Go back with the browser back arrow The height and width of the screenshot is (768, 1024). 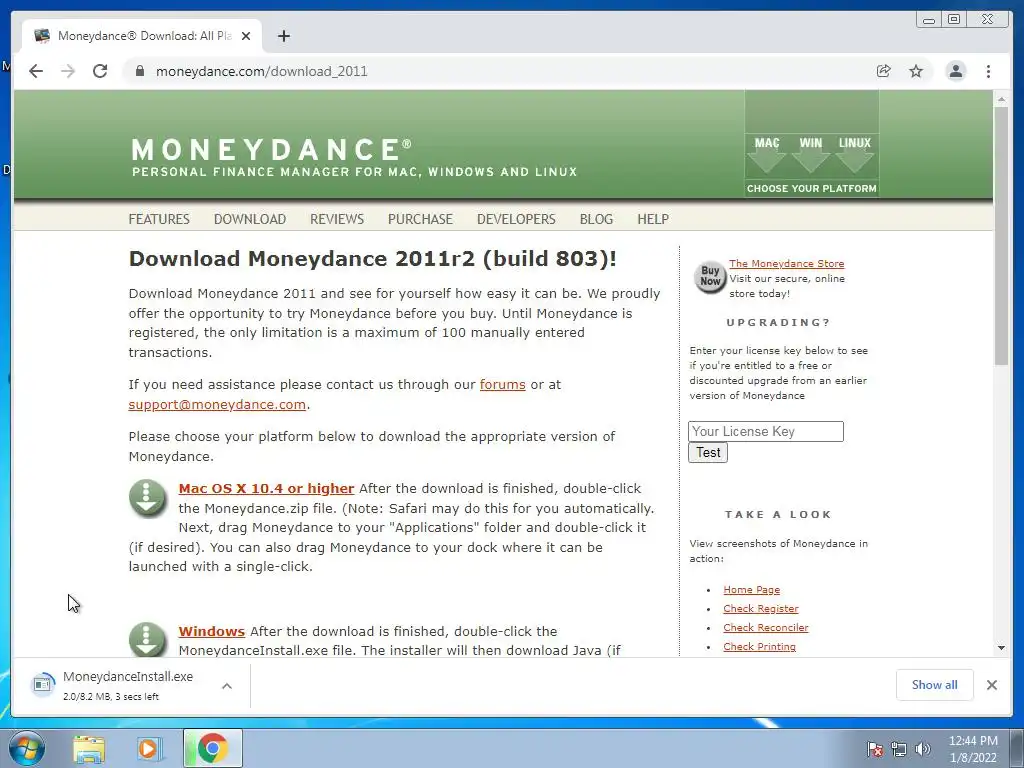[x=36, y=71]
